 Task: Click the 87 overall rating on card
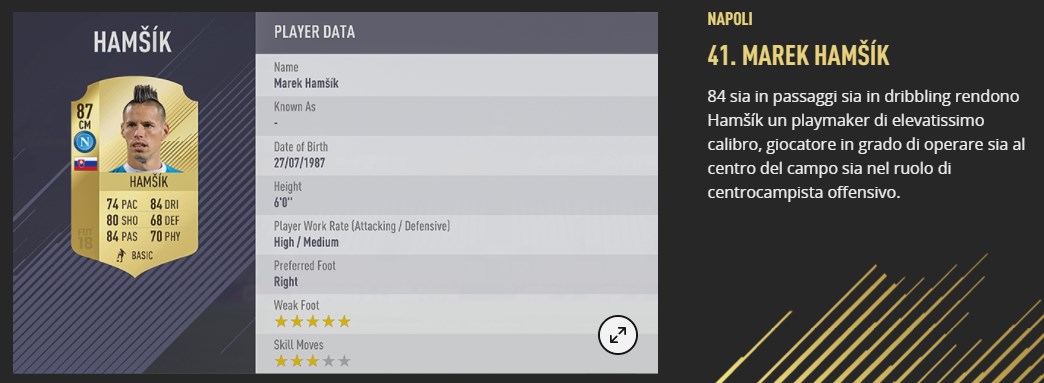[x=85, y=111]
